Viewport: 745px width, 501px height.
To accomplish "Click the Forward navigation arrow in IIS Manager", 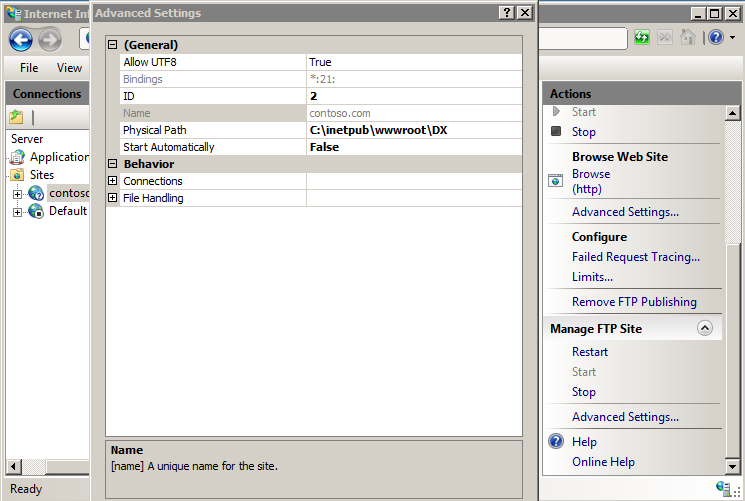I will 50,39.
